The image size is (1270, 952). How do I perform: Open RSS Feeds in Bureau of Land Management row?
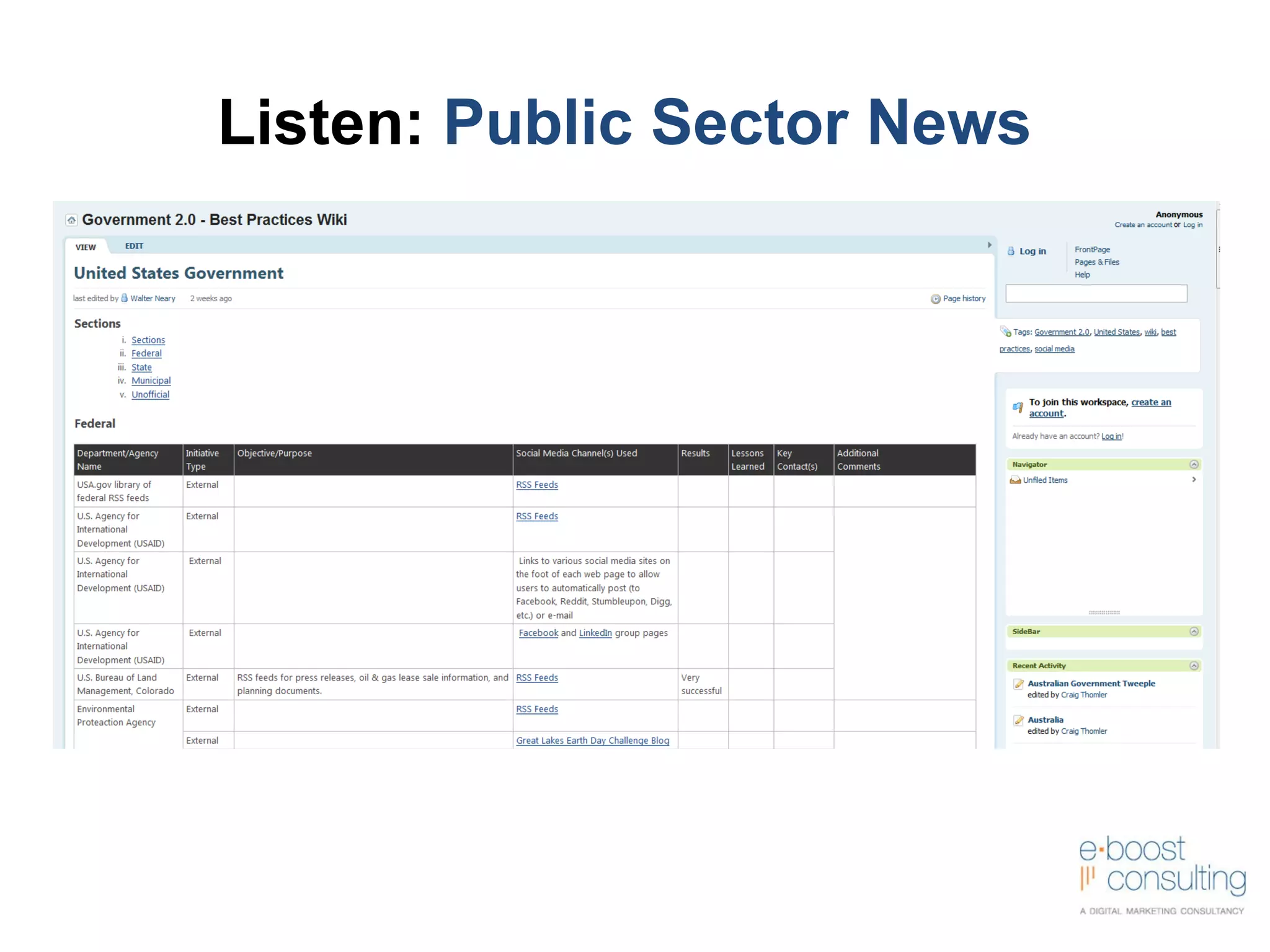pos(537,678)
